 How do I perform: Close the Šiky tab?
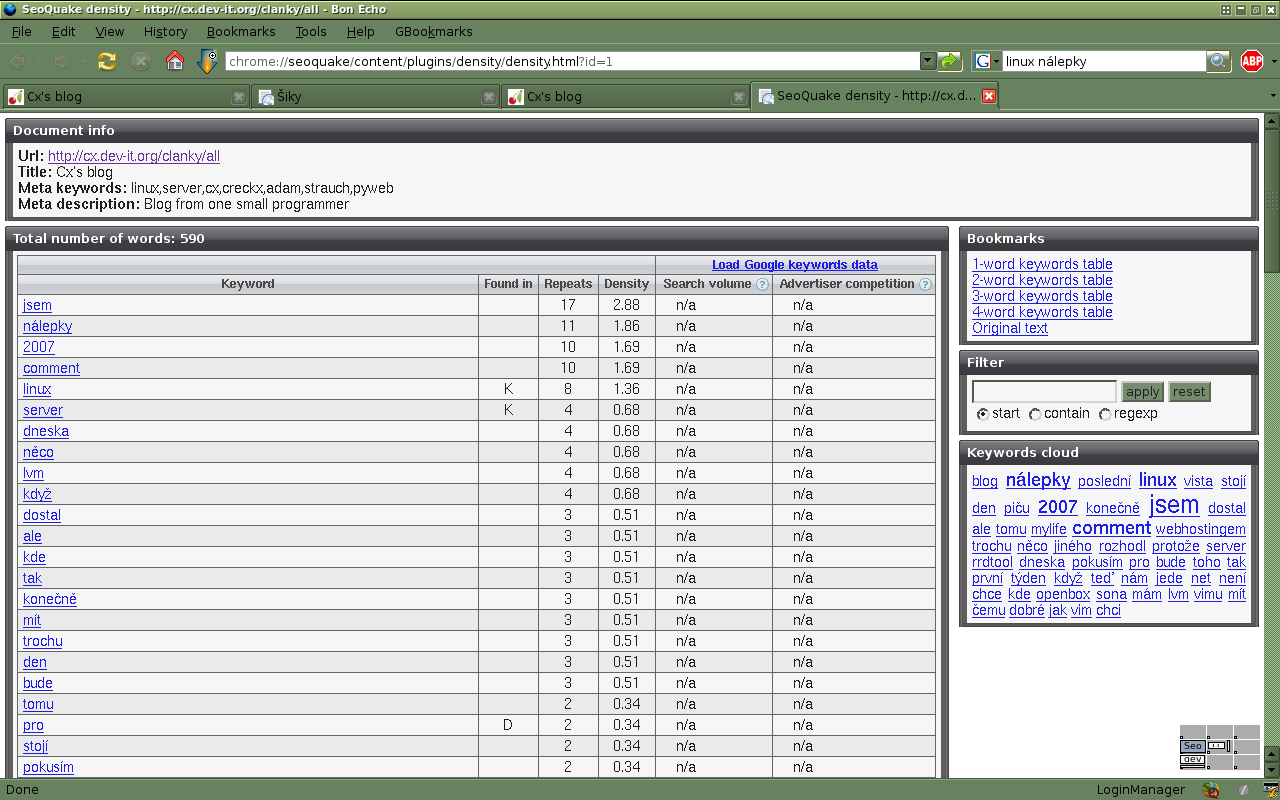click(x=489, y=97)
